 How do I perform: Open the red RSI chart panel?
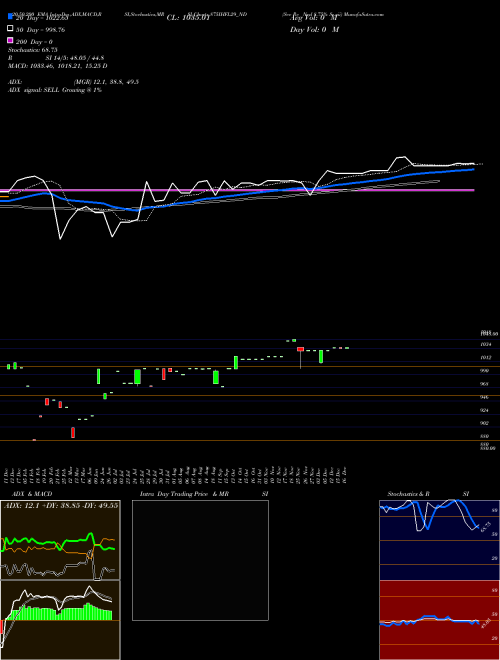439,620
